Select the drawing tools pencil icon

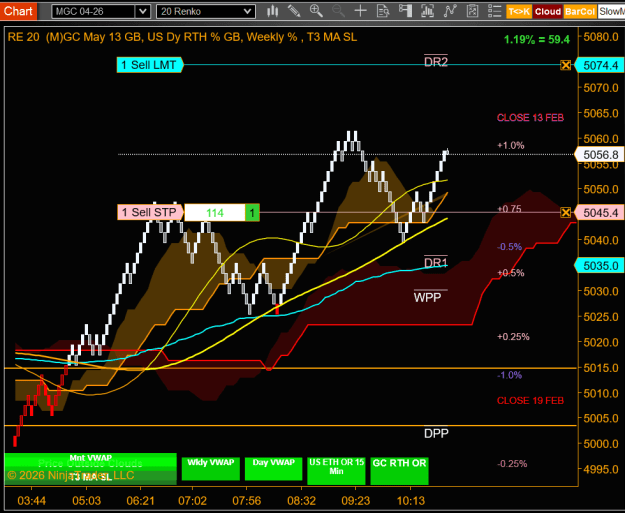click(294, 11)
